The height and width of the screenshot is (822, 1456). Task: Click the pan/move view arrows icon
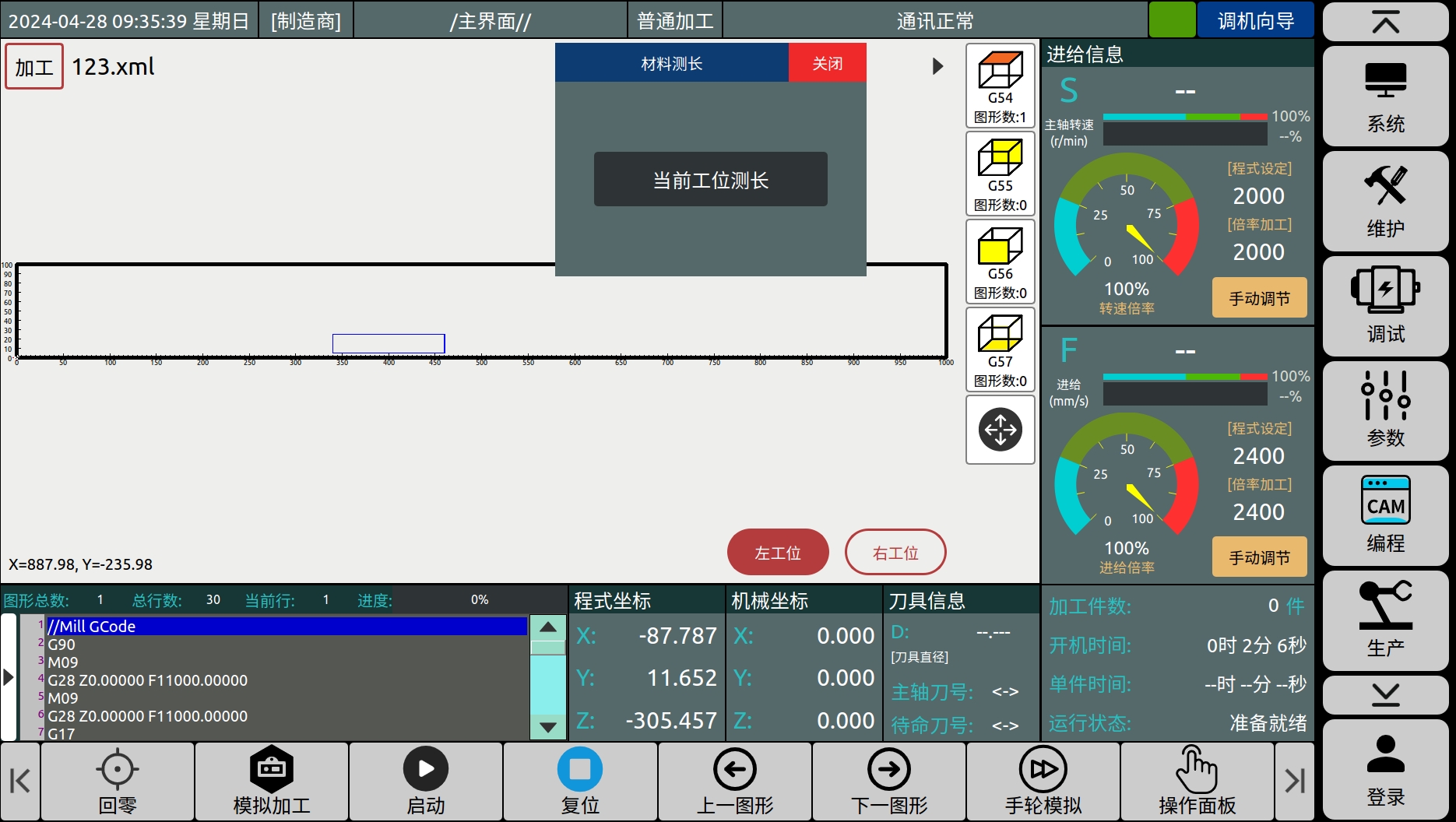pos(1000,430)
